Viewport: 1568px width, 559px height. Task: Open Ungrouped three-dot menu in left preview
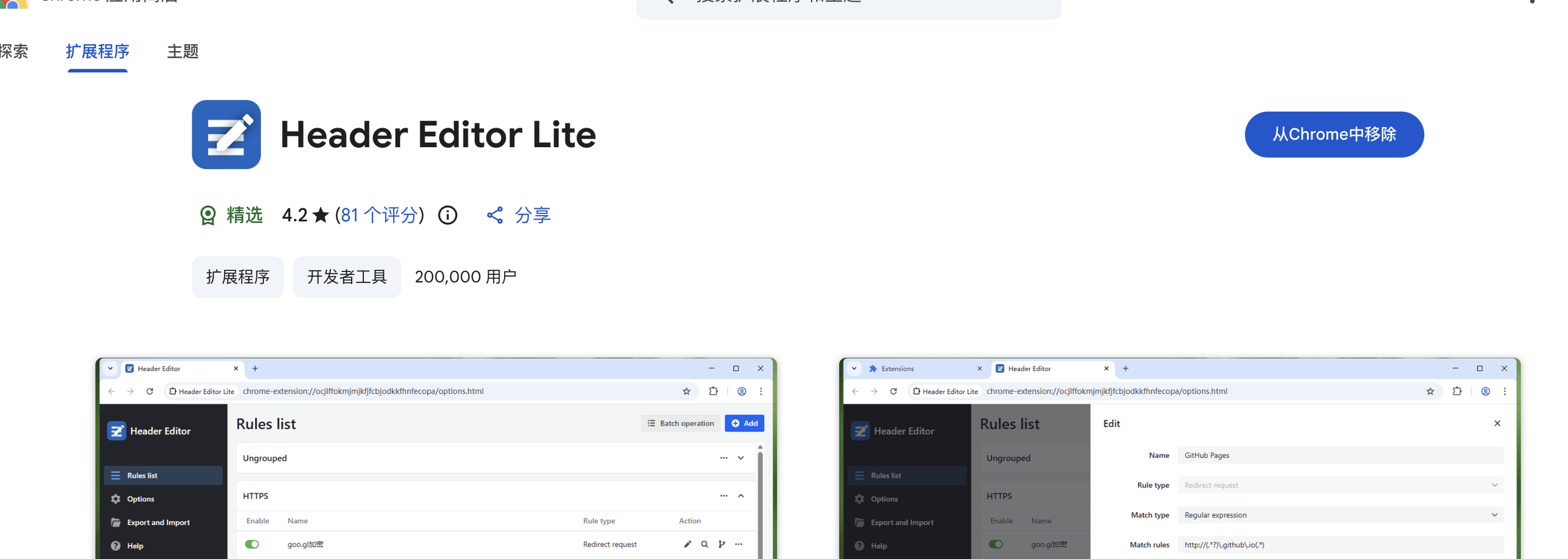pos(723,458)
